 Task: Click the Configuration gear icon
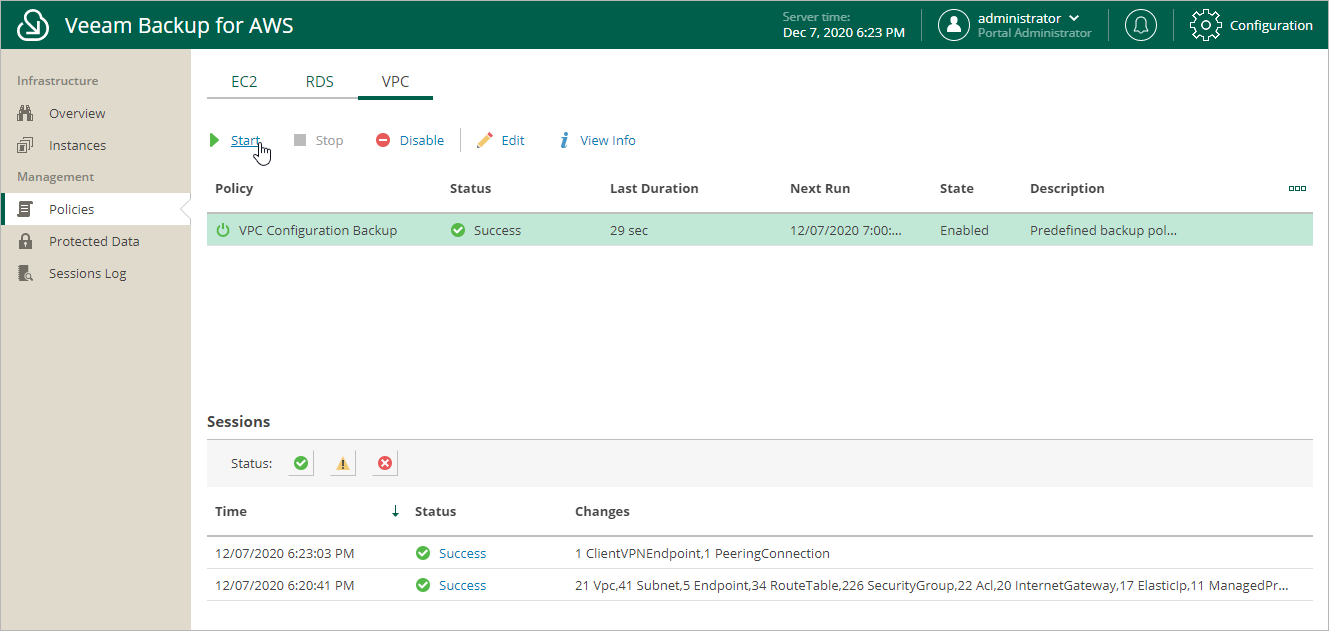click(x=1206, y=25)
